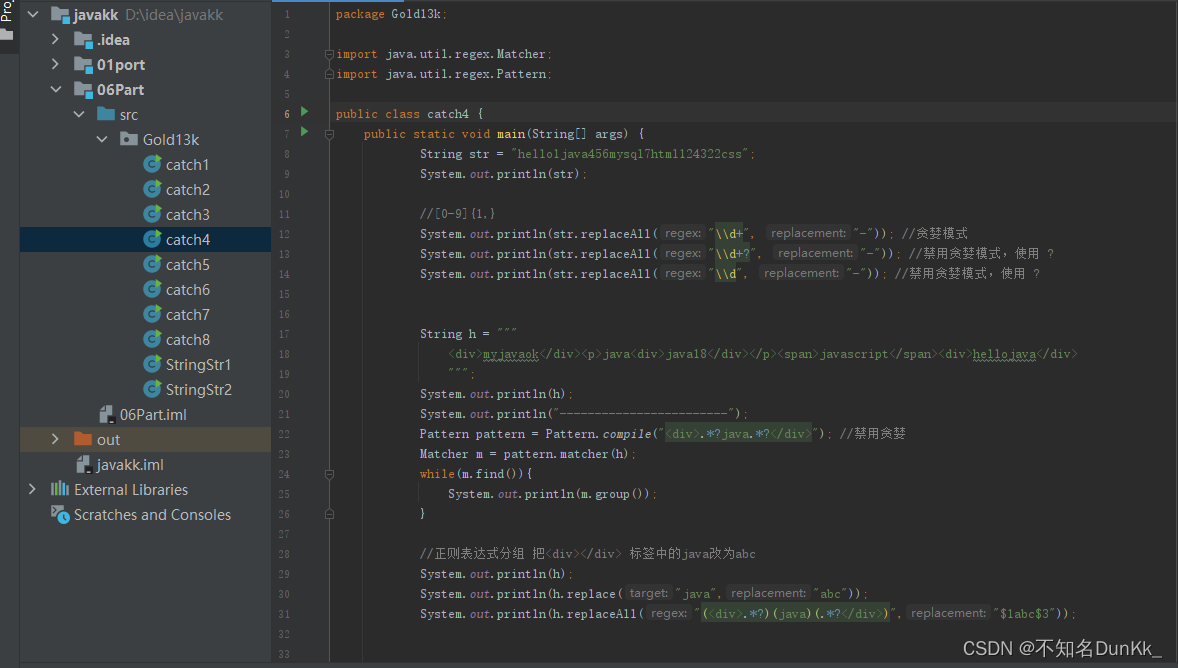Screen dimensions: 1178x668
Task: Expand the .idea folder
Action: click(x=56, y=39)
